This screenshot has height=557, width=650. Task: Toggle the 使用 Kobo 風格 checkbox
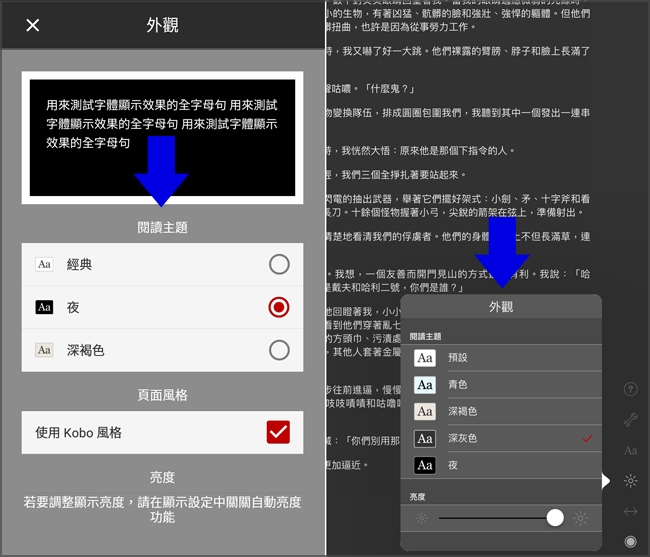278,432
